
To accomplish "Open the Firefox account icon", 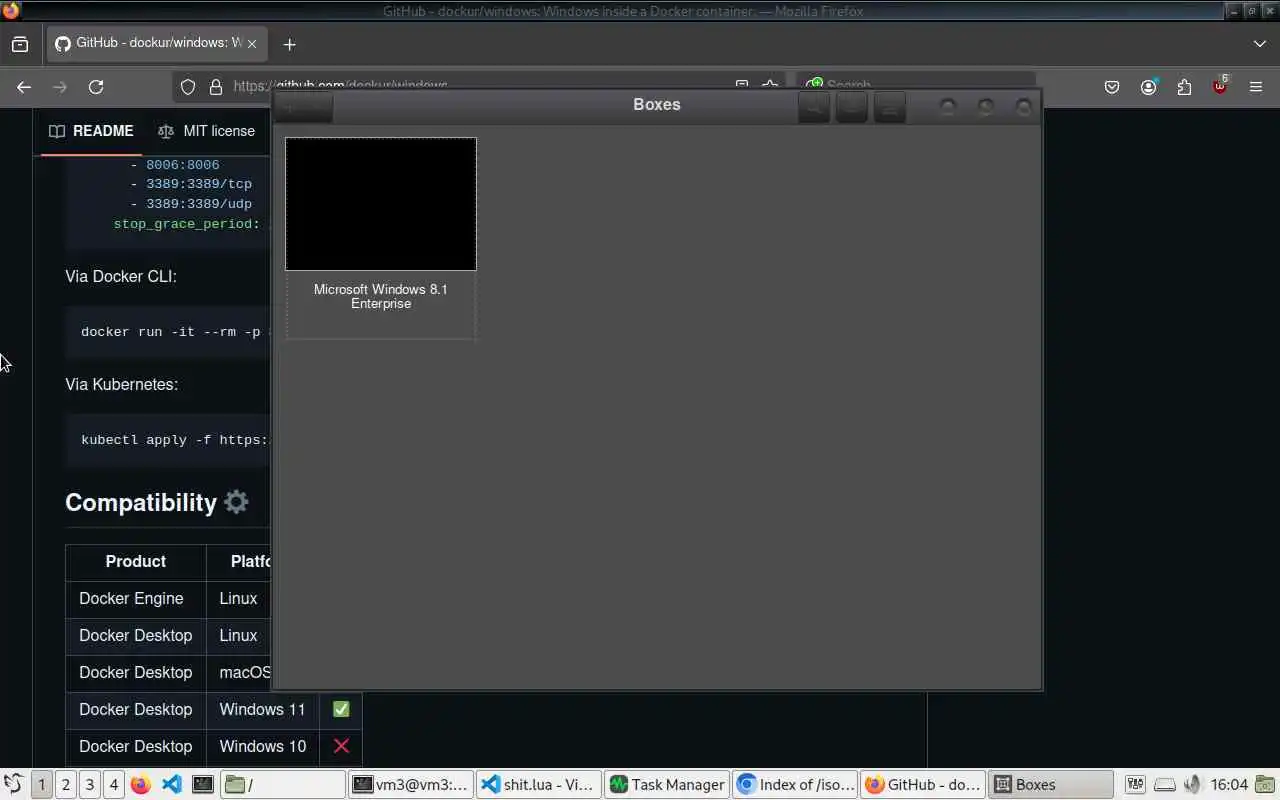I will [1149, 87].
